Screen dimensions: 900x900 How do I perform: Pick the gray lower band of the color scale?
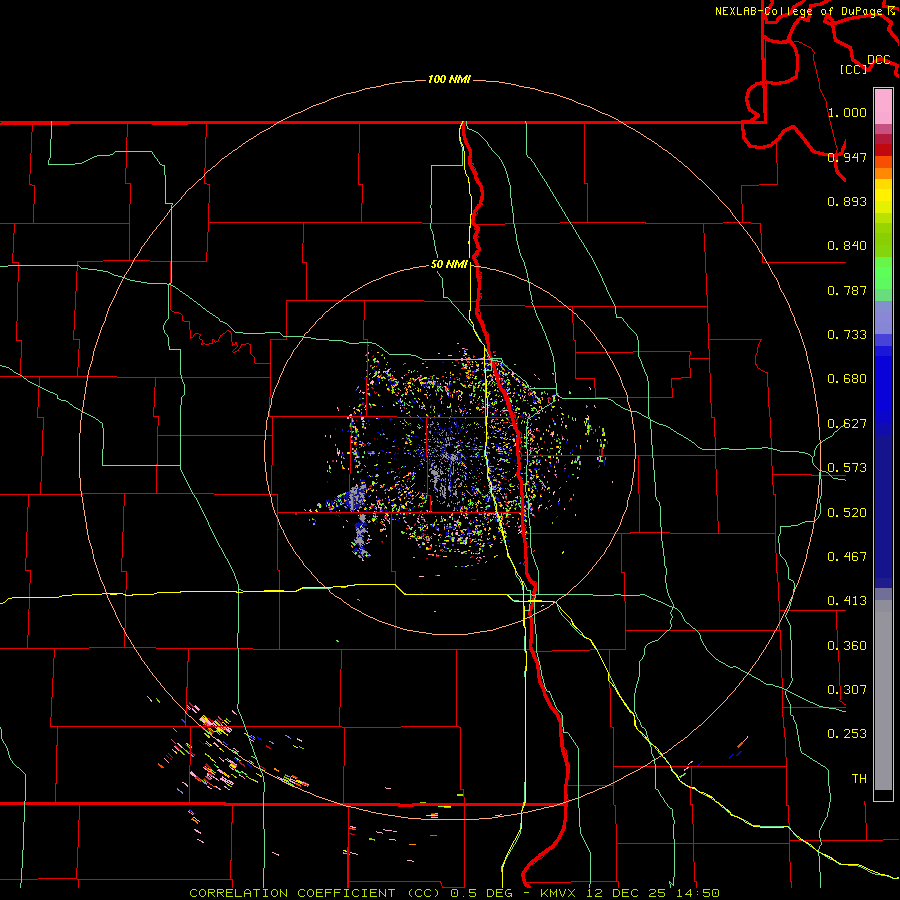(x=883, y=695)
